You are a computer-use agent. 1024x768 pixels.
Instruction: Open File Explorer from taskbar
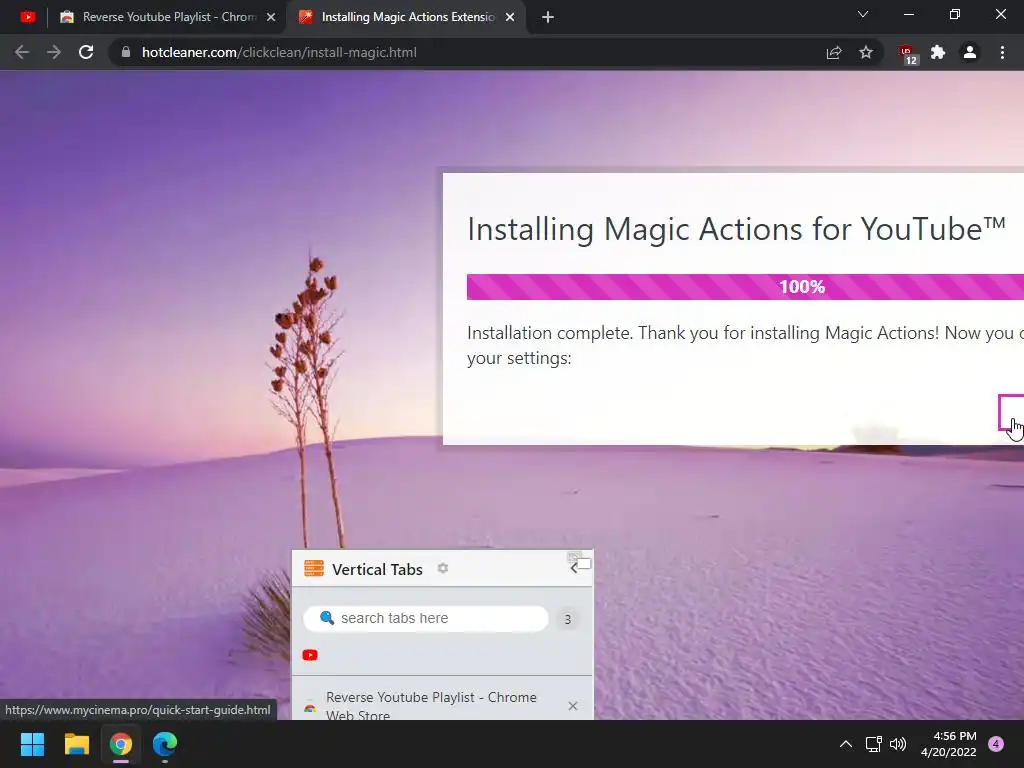pyautogui.click(x=76, y=744)
